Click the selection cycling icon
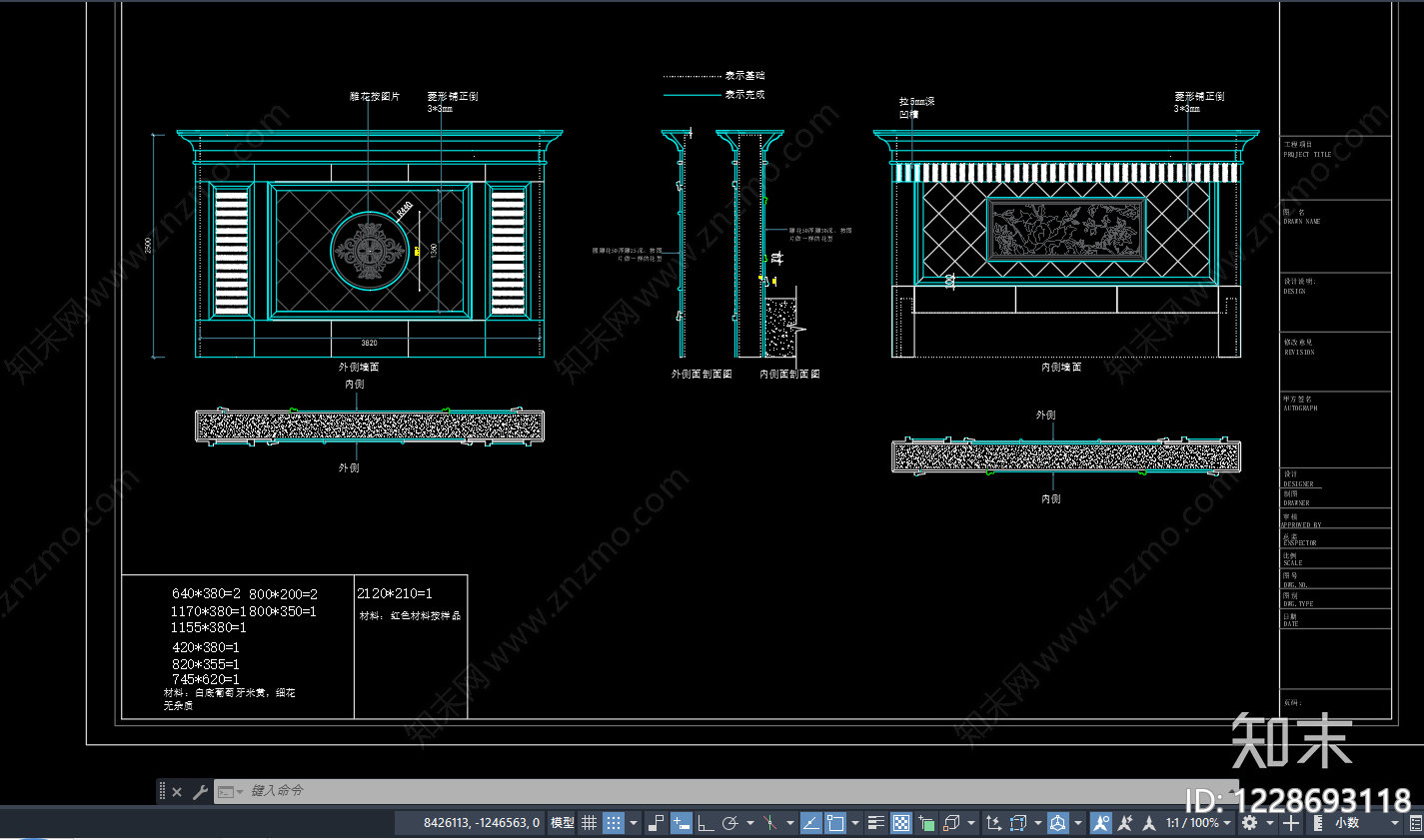The height and width of the screenshot is (840, 1424). tap(926, 823)
